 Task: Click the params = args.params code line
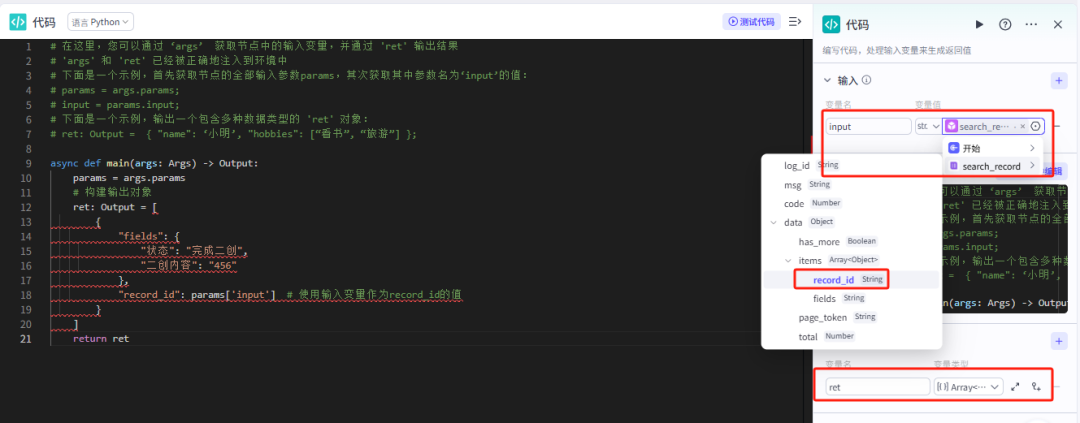[129, 178]
